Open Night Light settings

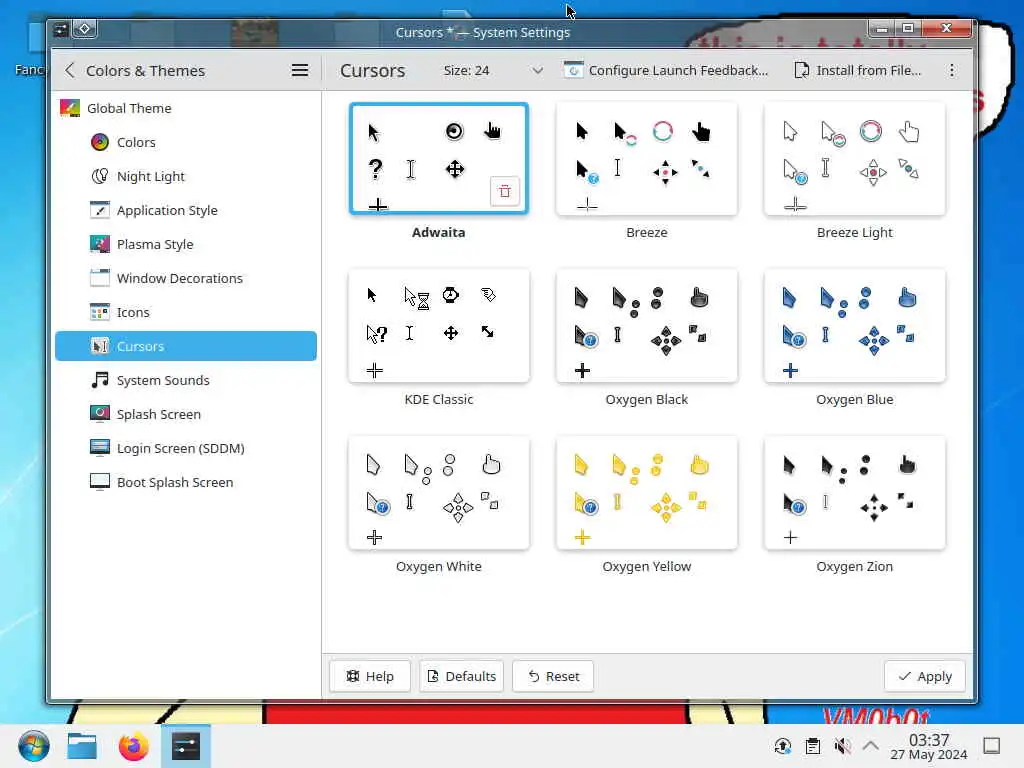pyautogui.click(x=186, y=176)
